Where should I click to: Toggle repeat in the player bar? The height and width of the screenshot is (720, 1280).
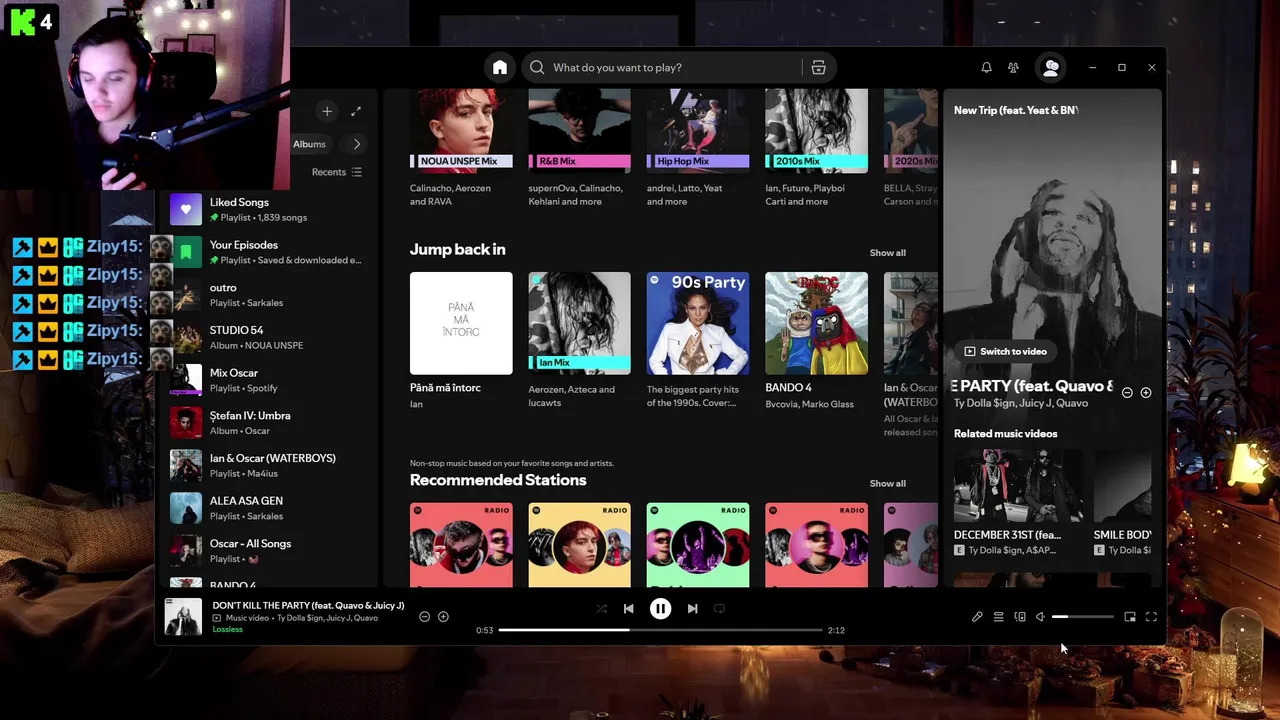pyautogui.click(x=719, y=608)
